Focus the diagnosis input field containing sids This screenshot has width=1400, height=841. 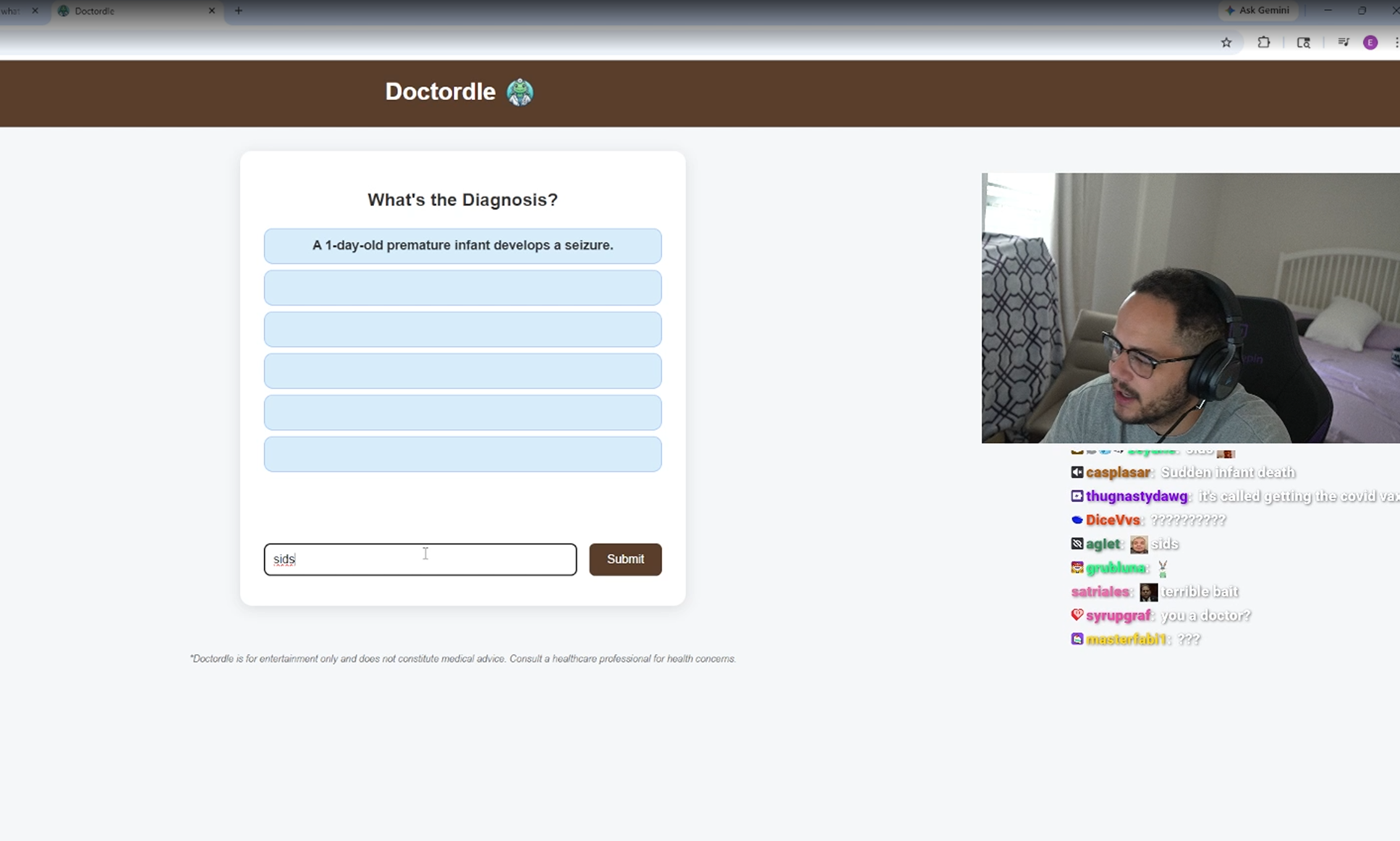(420, 560)
